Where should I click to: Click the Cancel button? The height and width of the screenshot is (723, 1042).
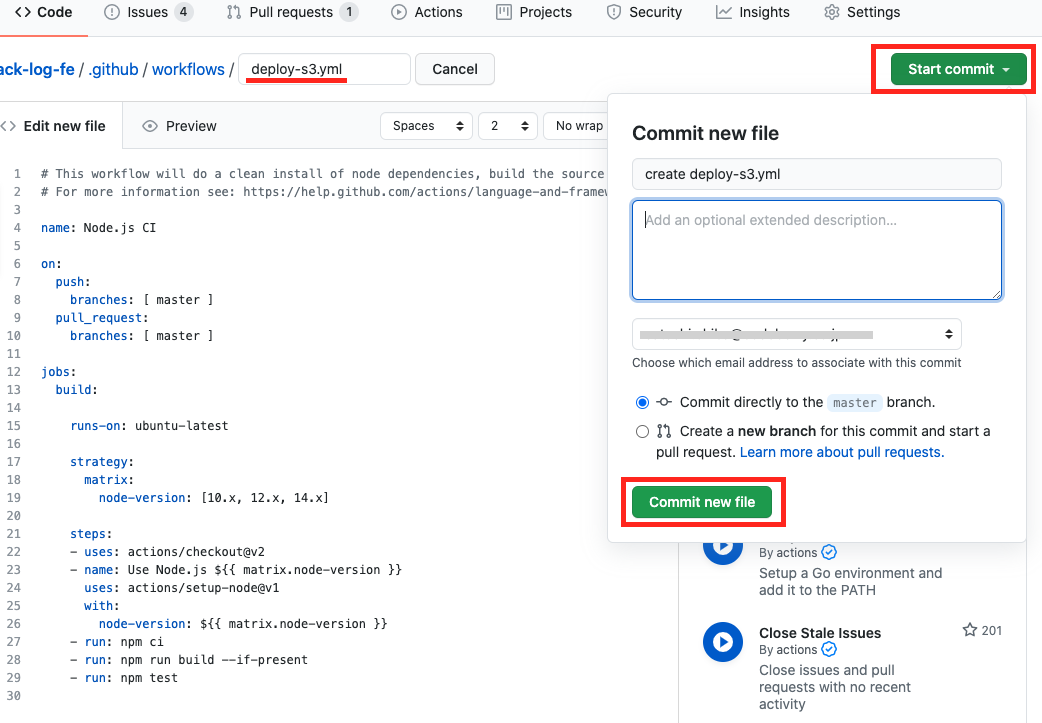(455, 69)
